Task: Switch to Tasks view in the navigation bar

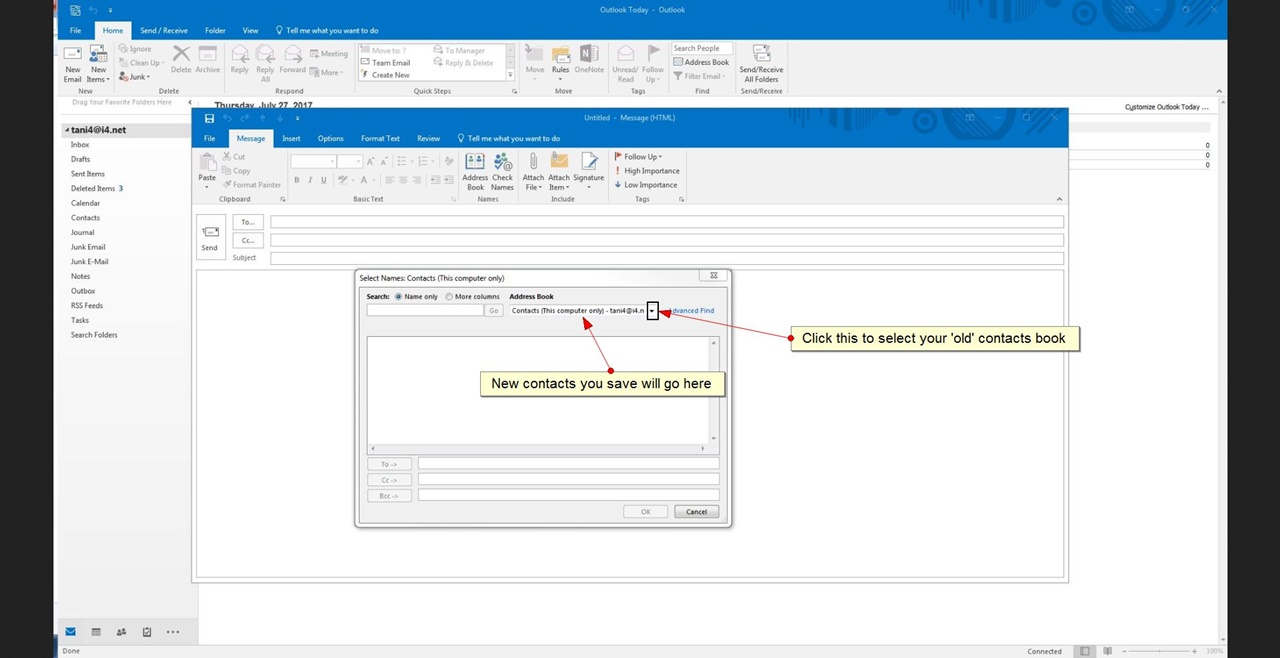Action: tap(147, 632)
